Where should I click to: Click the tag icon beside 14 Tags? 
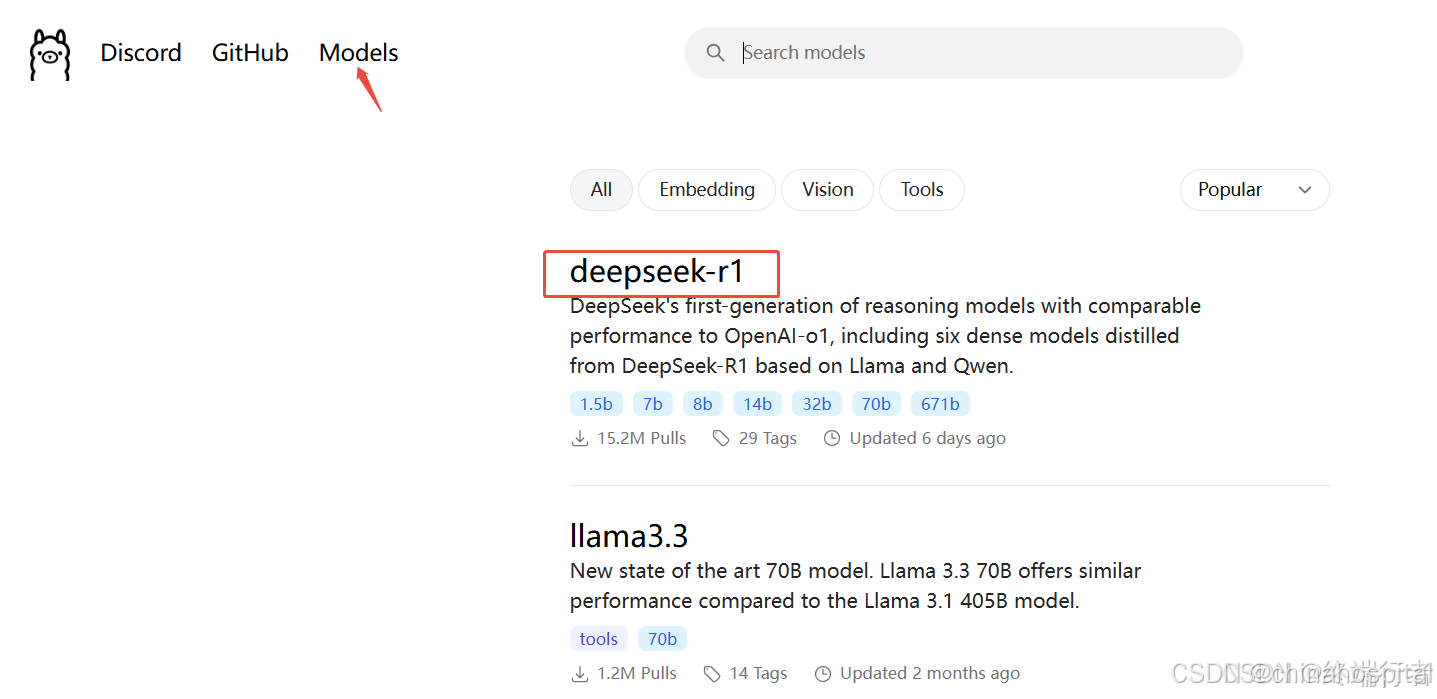[712, 673]
